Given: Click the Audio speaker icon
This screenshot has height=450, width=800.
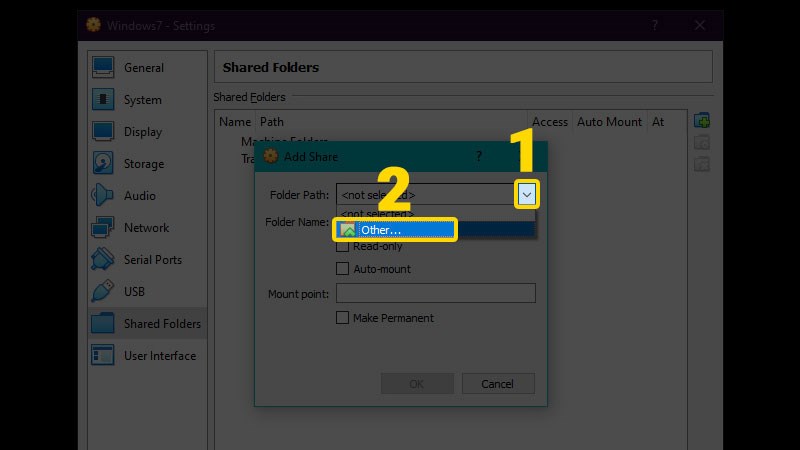Looking at the screenshot, I should click(x=103, y=195).
